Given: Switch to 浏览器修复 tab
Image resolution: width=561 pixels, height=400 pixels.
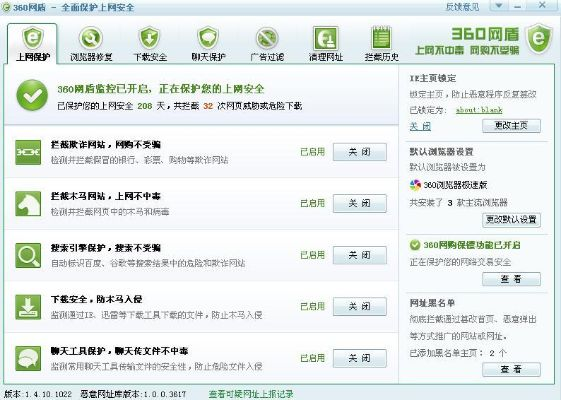Looking at the screenshot, I should 91,44.
